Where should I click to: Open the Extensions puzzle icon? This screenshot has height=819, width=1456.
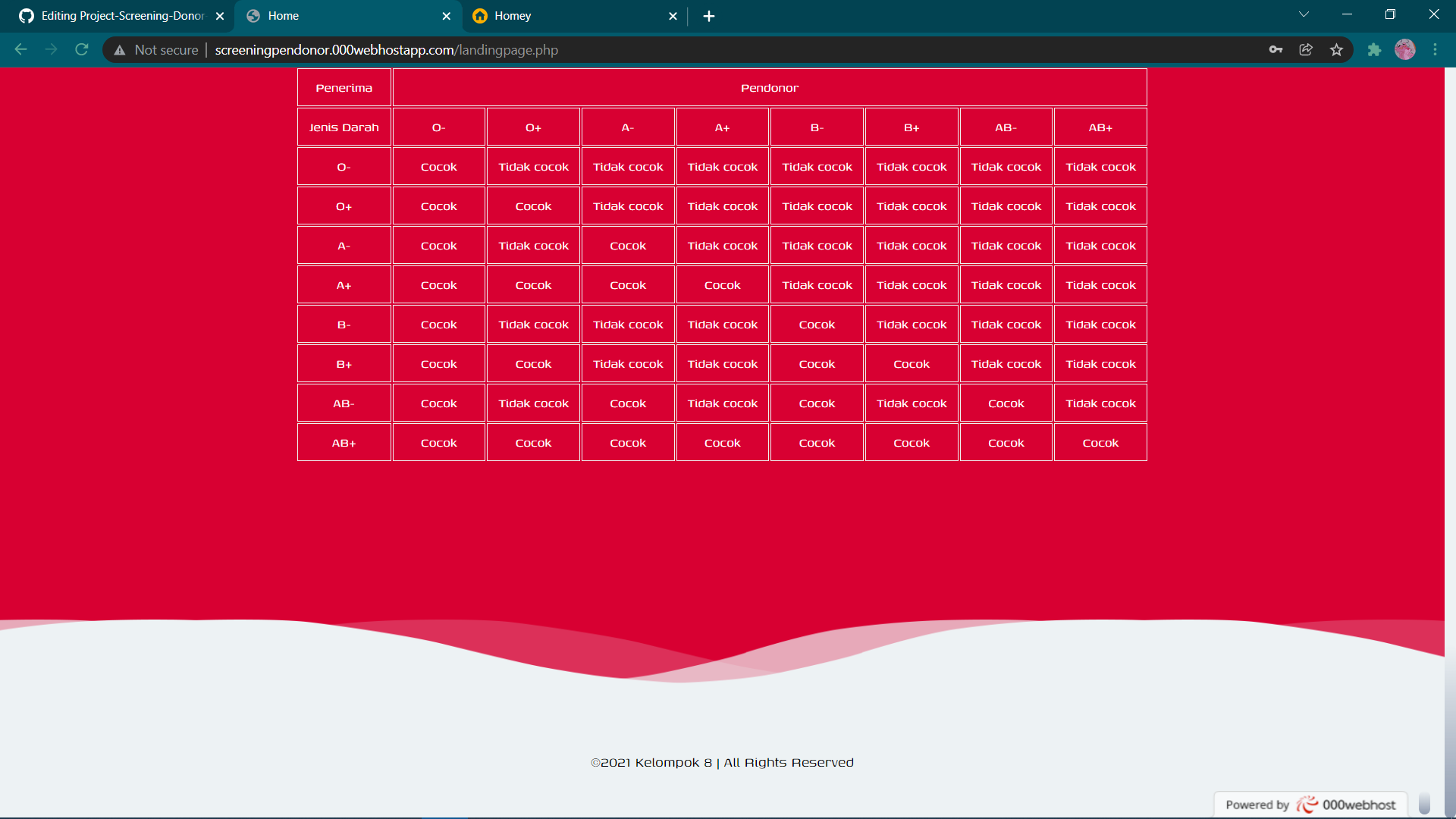1374,49
